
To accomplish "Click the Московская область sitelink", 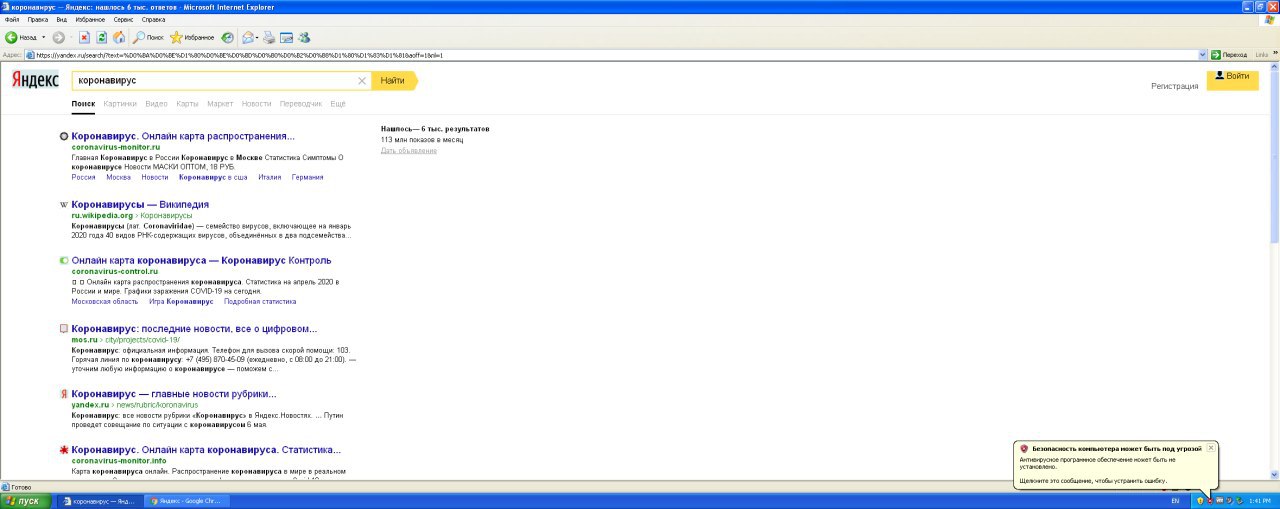I will coord(105,301).
